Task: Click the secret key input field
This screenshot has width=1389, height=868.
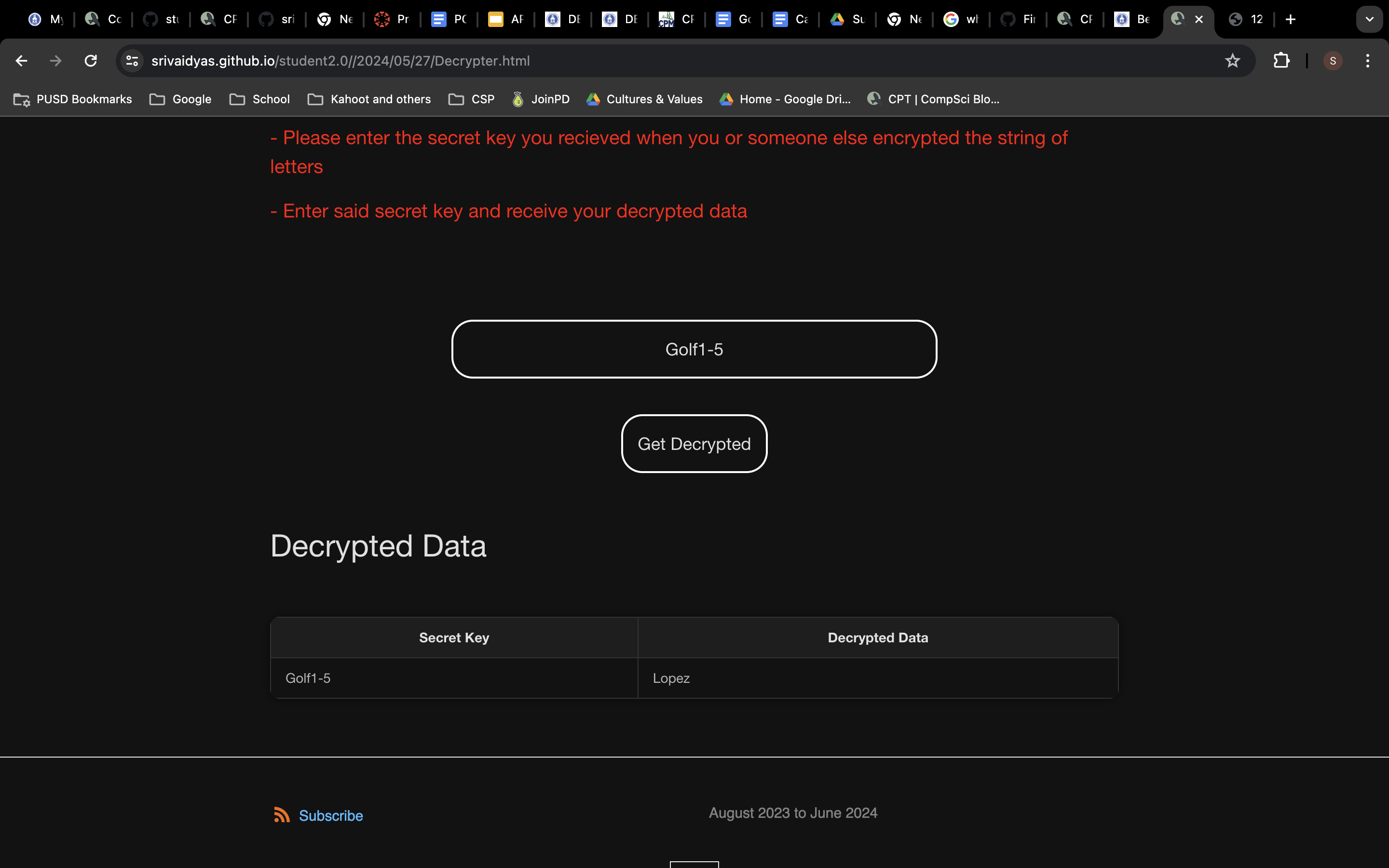Action: (x=694, y=349)
